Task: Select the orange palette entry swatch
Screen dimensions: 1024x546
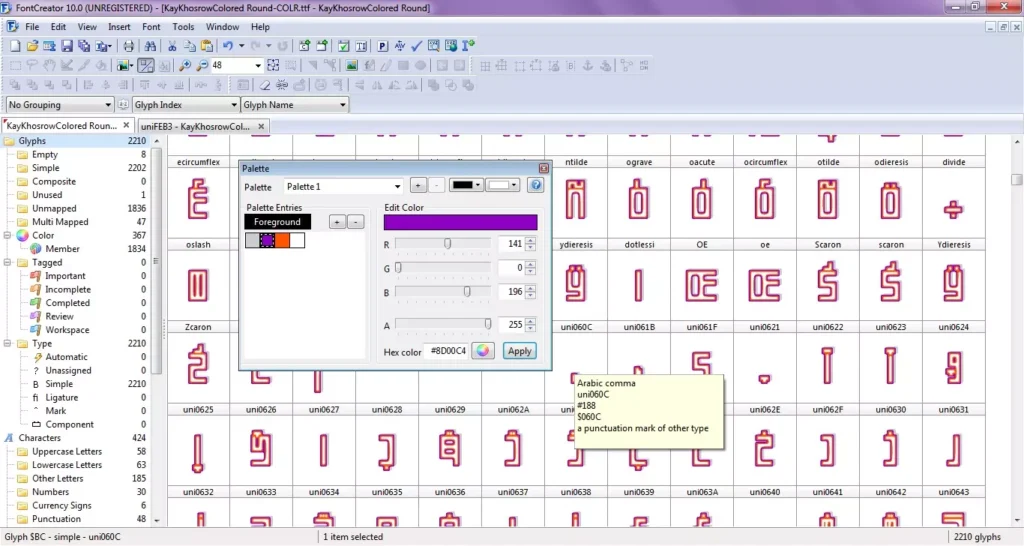Action: pyautogui.click(x=282, y=240)
